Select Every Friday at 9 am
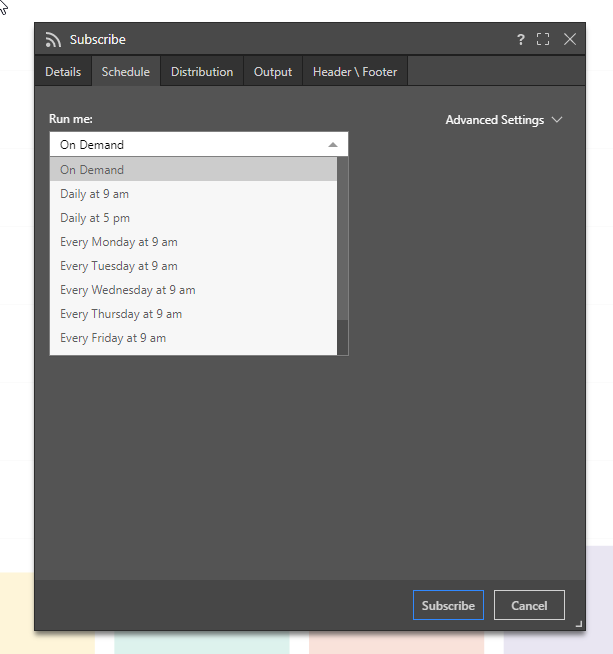Screen dimensions: 613x654 click(113, 338)
